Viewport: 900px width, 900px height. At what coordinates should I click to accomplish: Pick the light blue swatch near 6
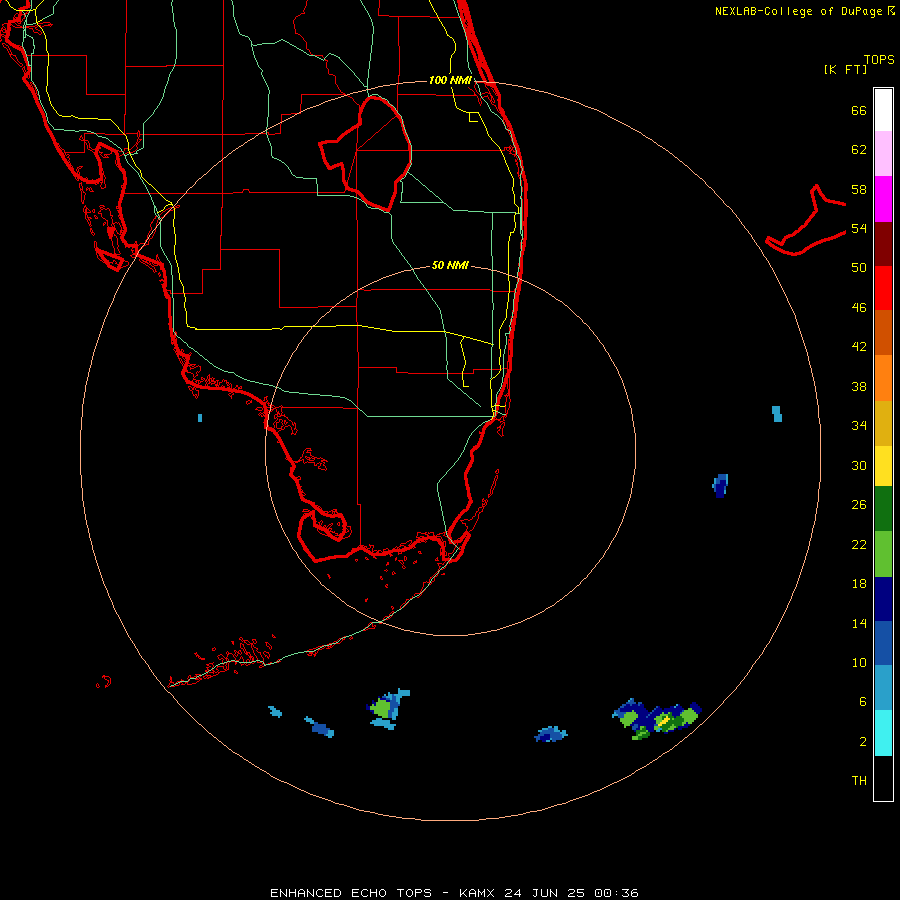click(x=883, y=688)
